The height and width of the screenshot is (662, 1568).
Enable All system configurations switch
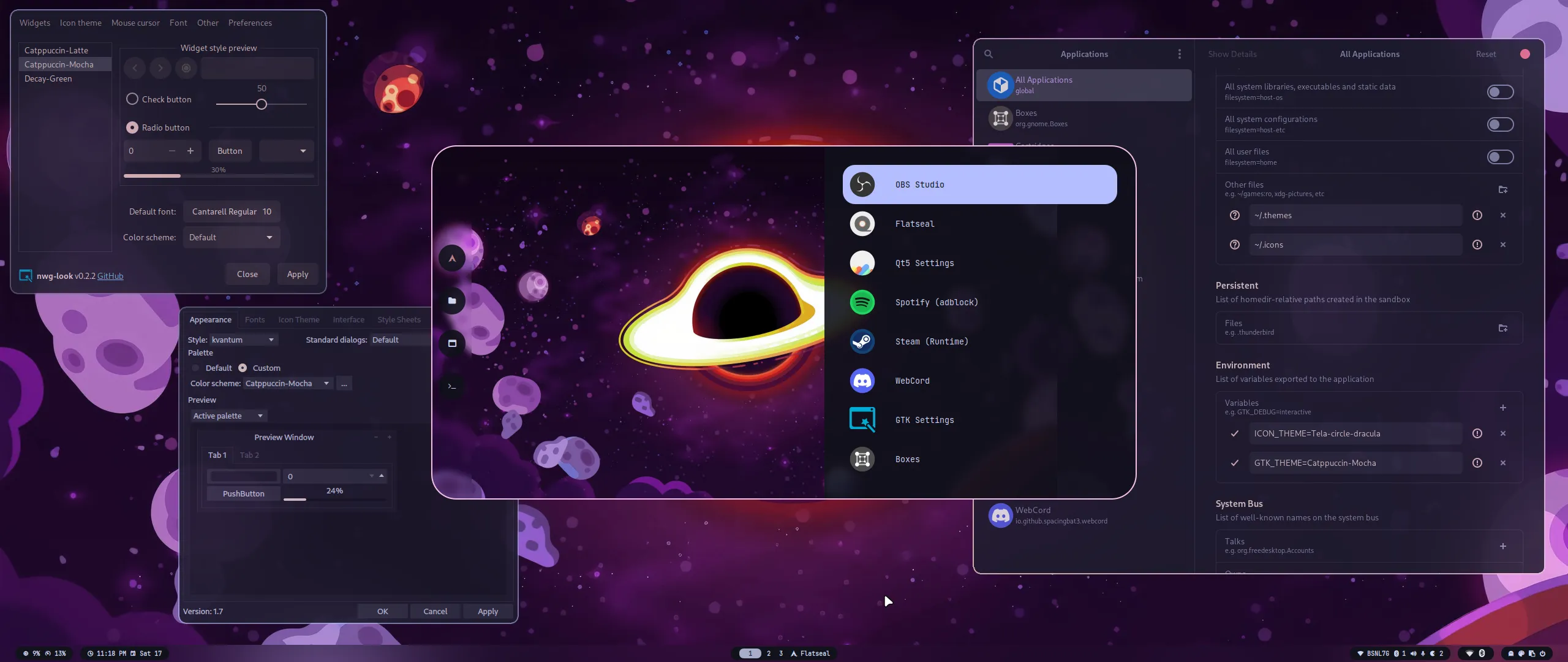click(1499, 124)
